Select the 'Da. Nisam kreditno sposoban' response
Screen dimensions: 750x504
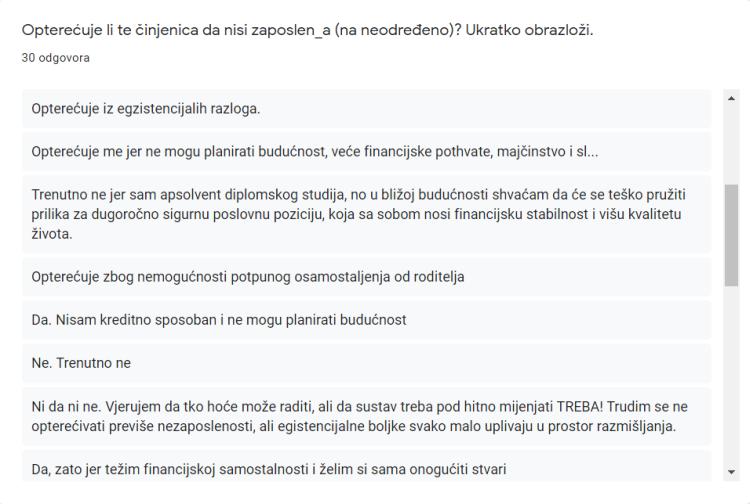tap(366, 320)
